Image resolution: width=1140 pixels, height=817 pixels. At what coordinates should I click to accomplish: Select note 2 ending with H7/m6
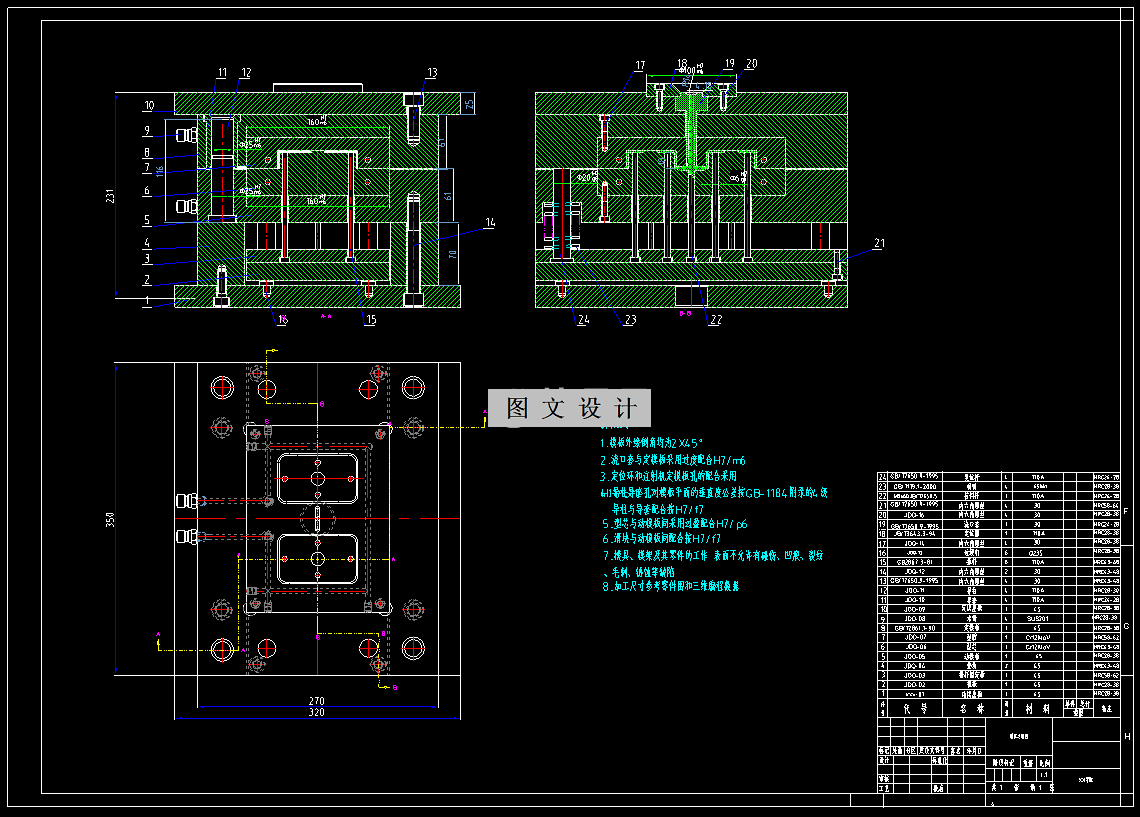[x=673, y=460]
